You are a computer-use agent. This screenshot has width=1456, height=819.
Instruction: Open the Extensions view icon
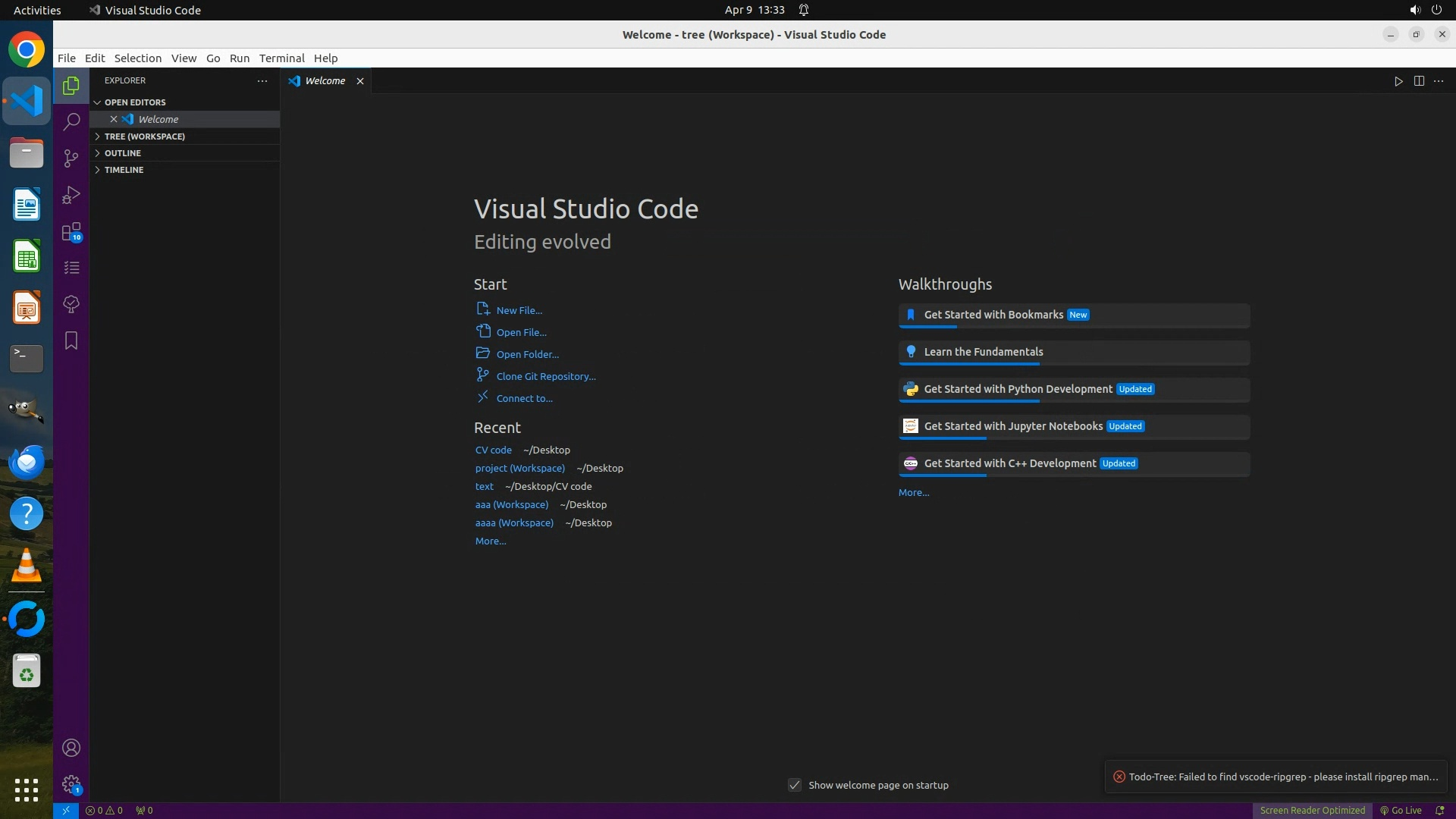pos(71,231)
